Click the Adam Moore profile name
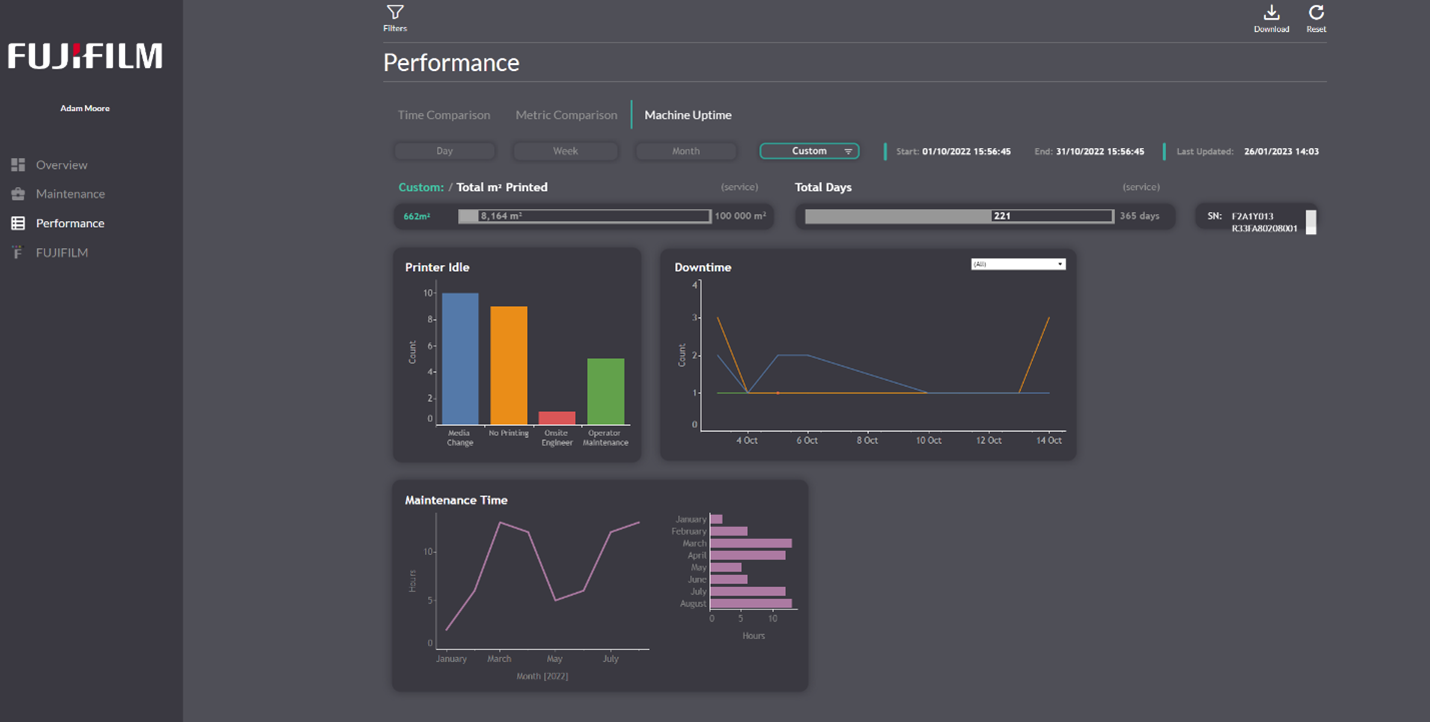This screenshot has width=1430, height=722. (85, 108)
